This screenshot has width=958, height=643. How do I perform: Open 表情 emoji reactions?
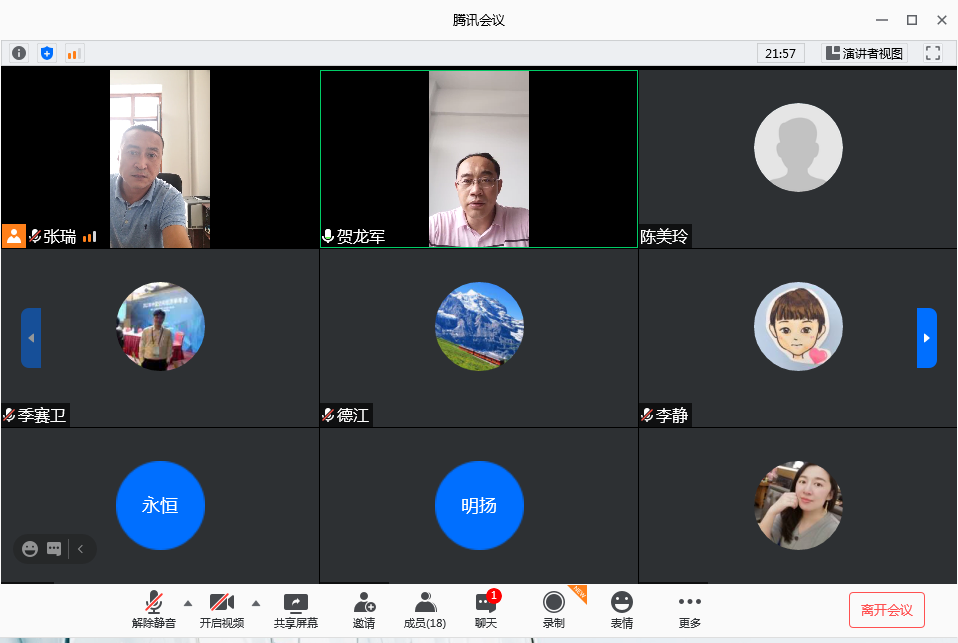coord(622,610)
